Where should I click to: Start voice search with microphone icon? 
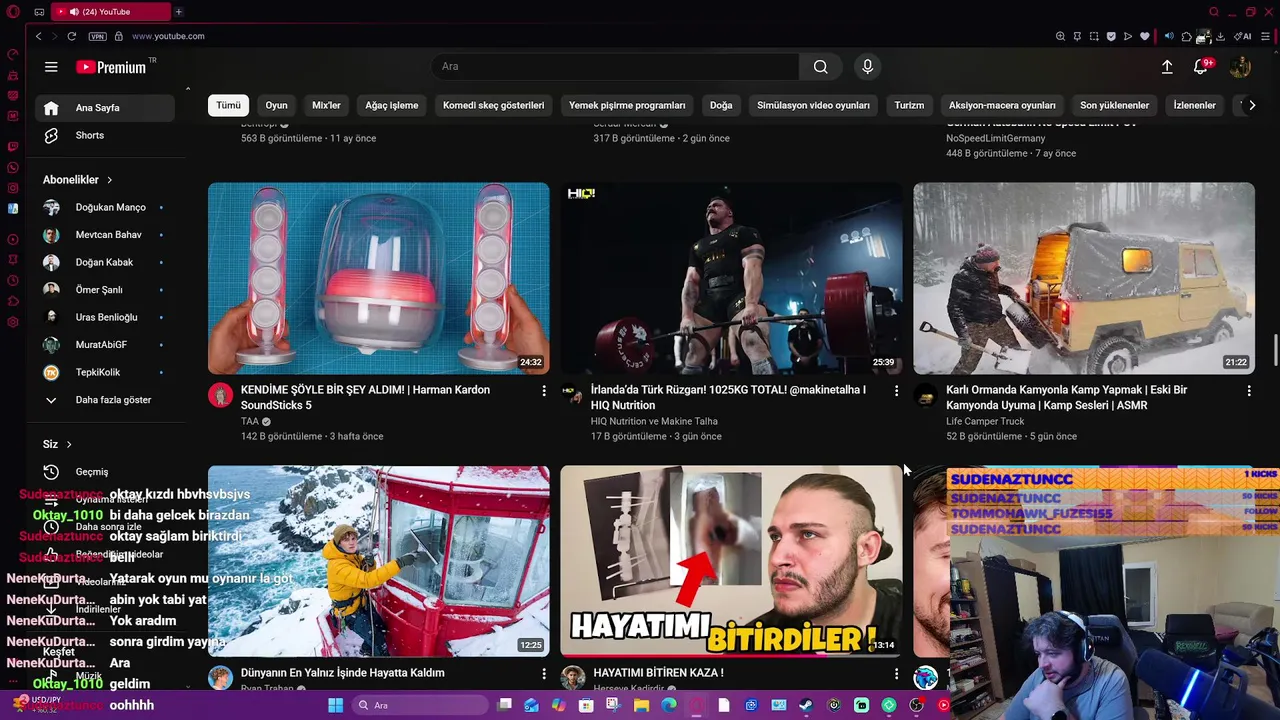point(867,67)
